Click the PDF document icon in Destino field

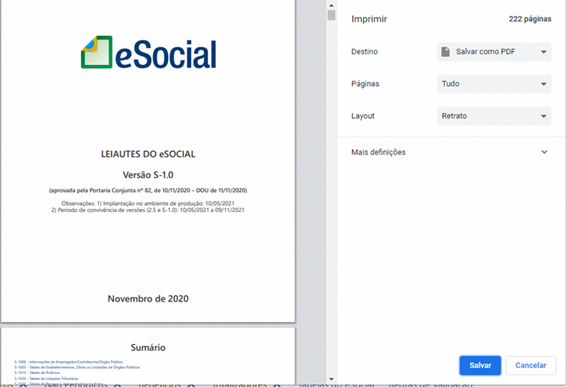coord(446,52)
